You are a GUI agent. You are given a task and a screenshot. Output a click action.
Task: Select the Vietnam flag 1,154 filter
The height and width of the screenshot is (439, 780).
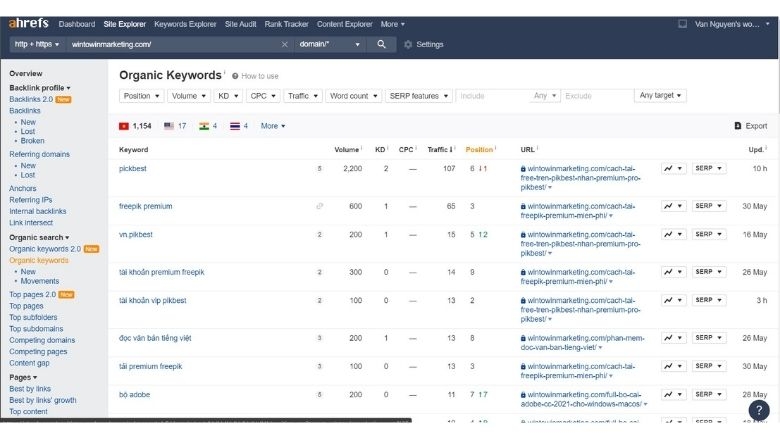coord(135,126)
